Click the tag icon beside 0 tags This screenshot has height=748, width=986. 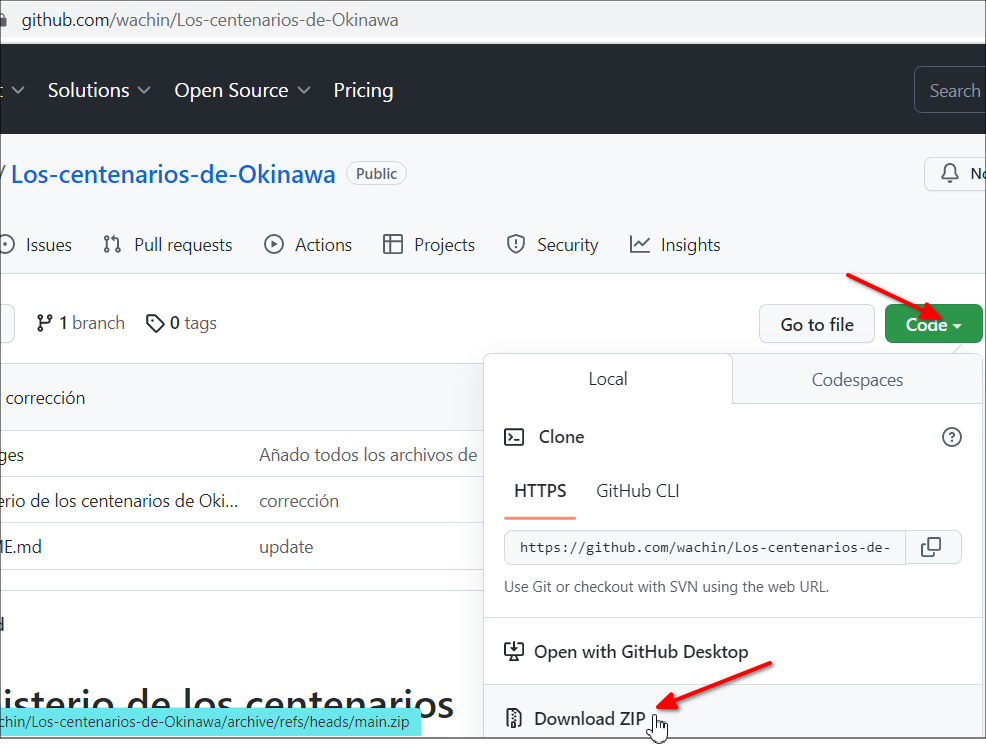point(155,323)
